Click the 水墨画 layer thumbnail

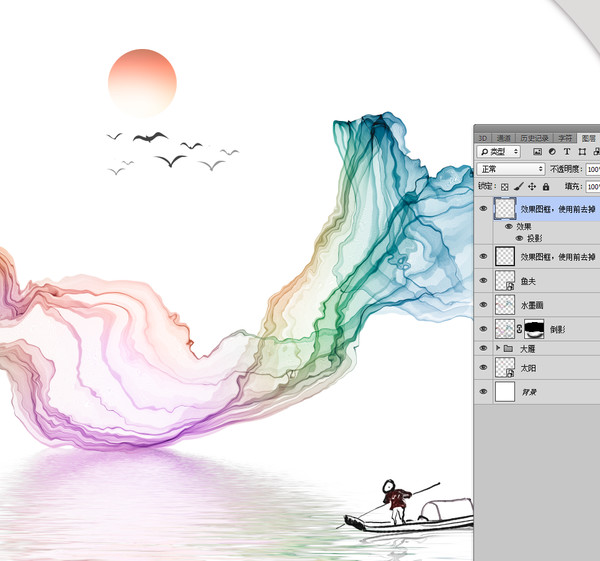pos(505,305)
